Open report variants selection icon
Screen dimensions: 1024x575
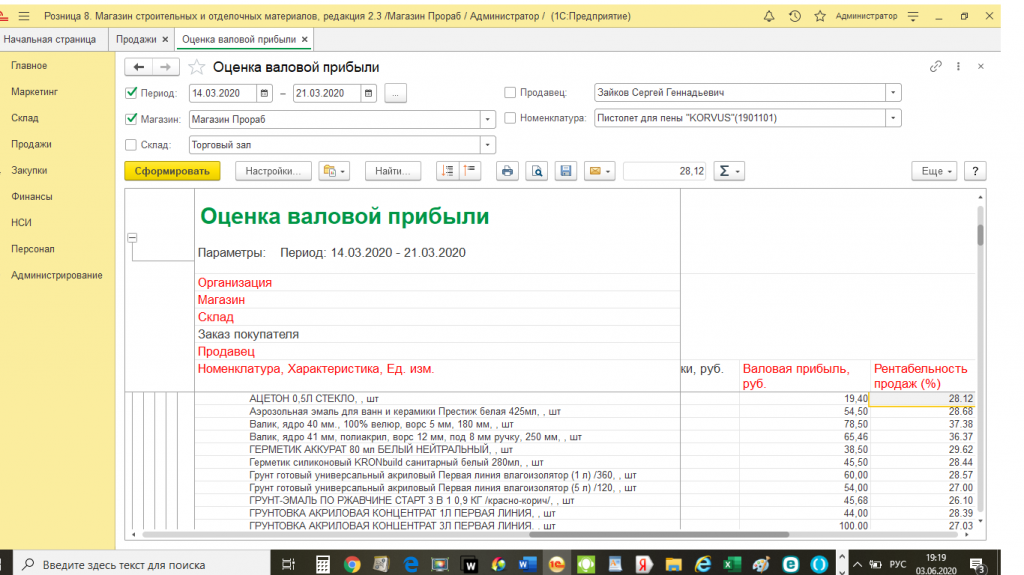[334, 171]
